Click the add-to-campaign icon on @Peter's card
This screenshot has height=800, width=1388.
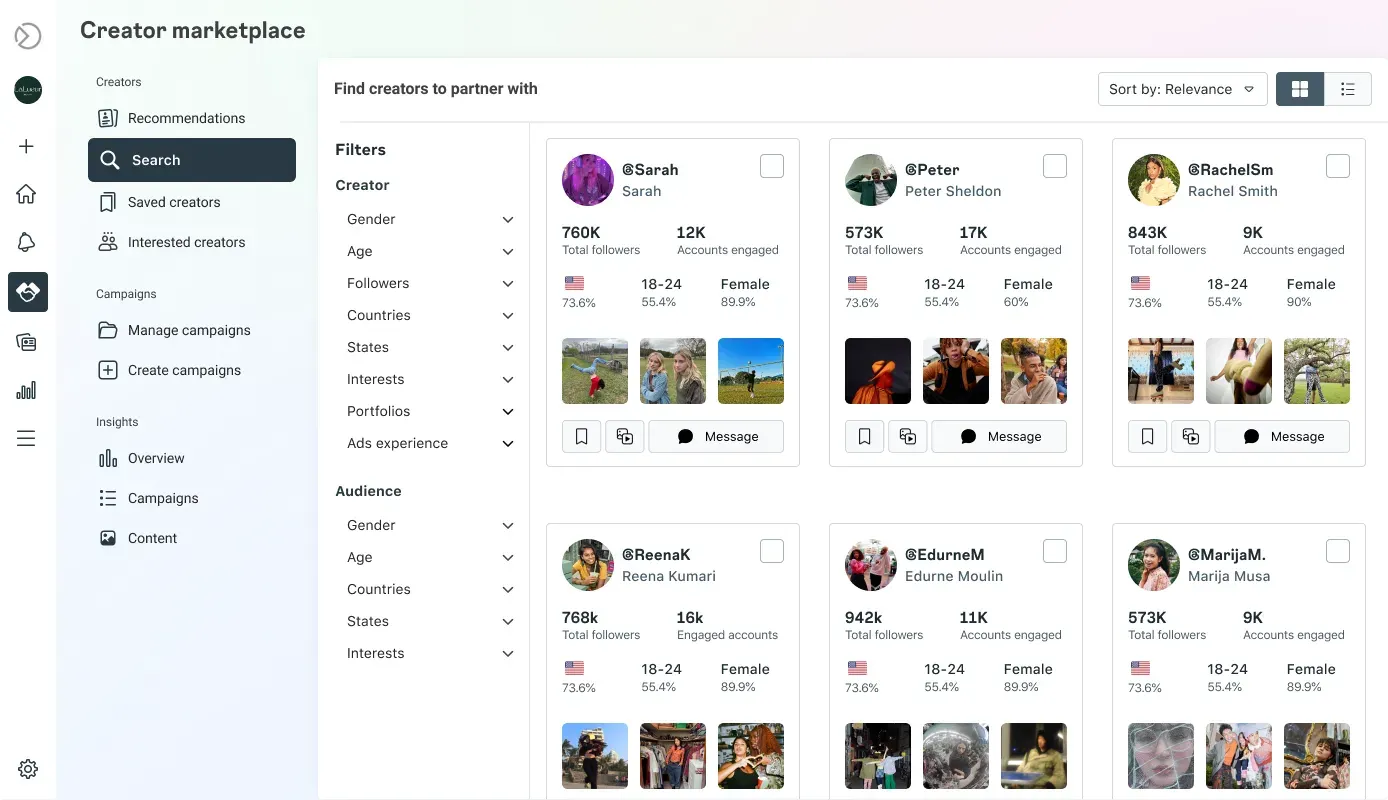[x=908, y=437]
